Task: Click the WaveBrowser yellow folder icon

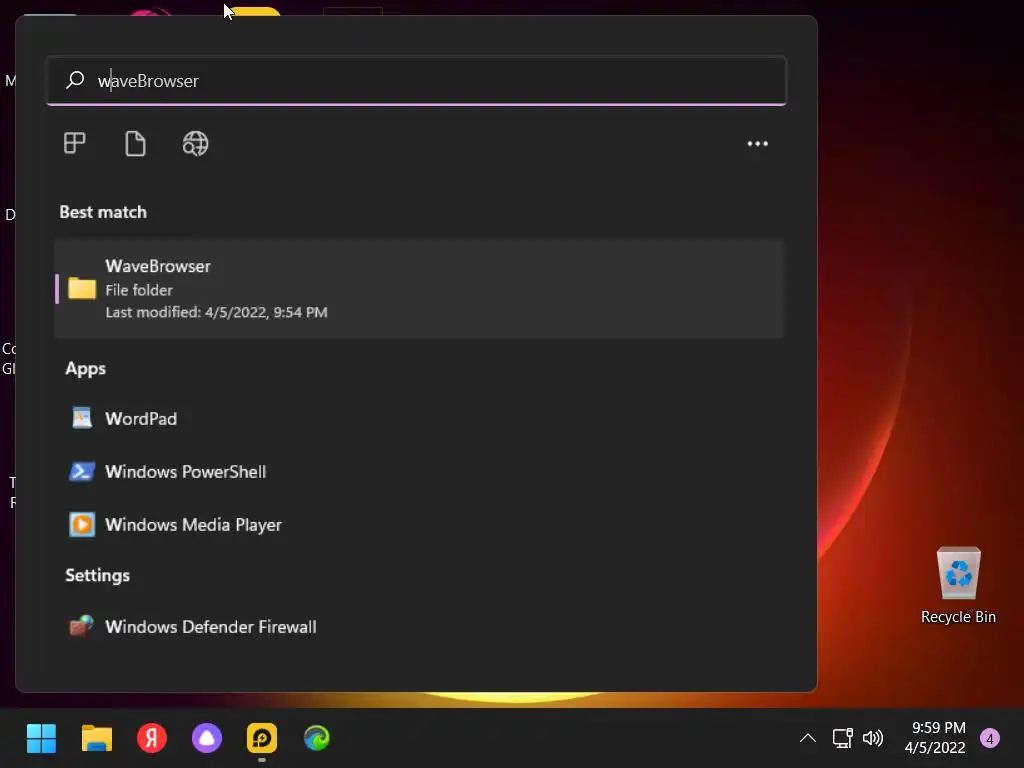Action: [x=82, y=287]
